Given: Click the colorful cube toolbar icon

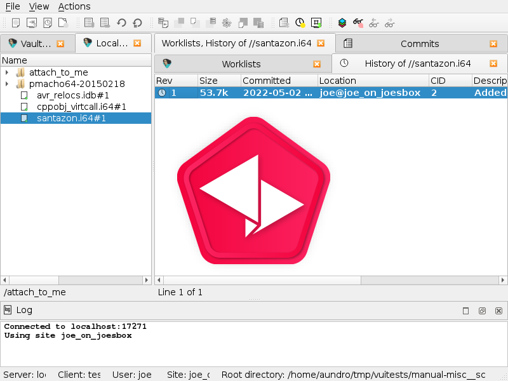Looking at the screenshot, I should coord(342,23).
